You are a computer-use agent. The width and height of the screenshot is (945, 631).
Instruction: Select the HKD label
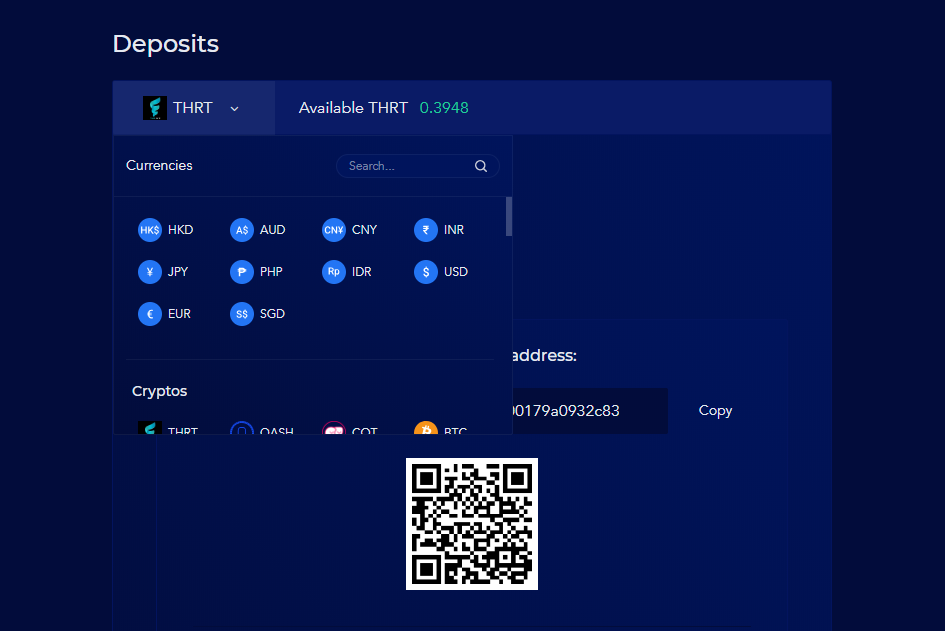tap(180, 230)
